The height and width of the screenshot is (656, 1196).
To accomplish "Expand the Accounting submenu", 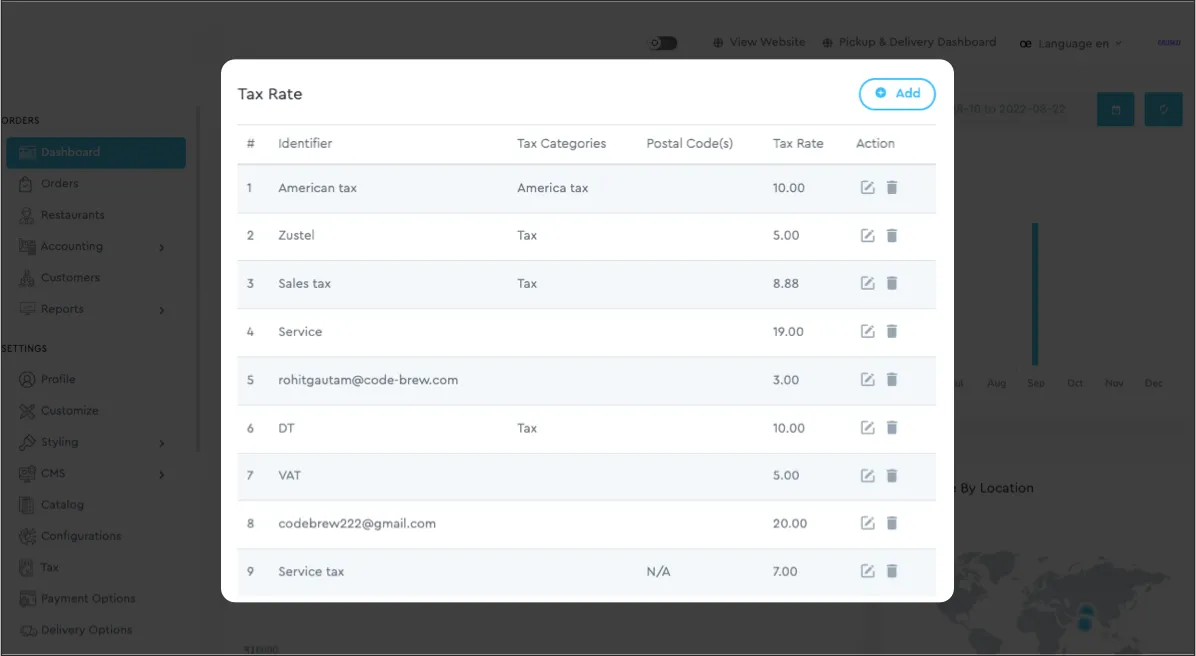I will 90,247.
